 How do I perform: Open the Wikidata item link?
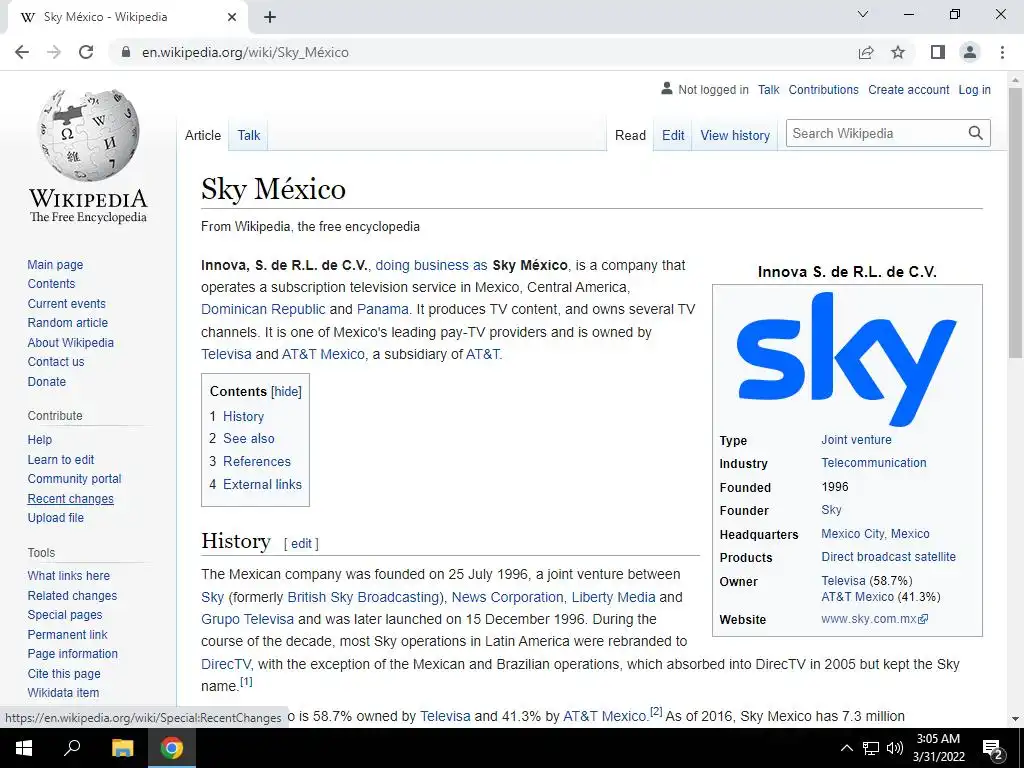(63, 692)
